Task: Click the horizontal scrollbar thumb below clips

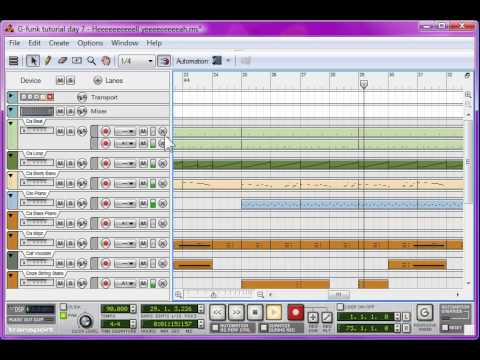Action: pyautogui.click(x=339, y=295)
